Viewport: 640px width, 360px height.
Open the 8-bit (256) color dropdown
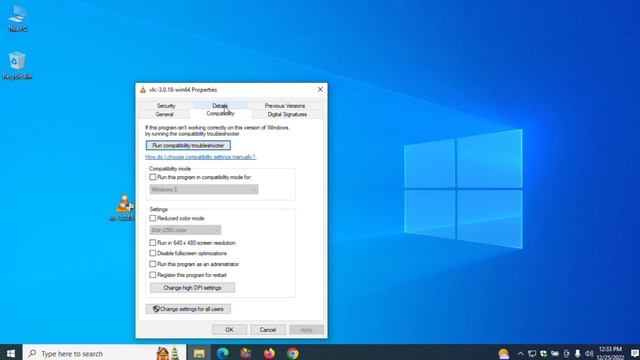pos(185,230)
